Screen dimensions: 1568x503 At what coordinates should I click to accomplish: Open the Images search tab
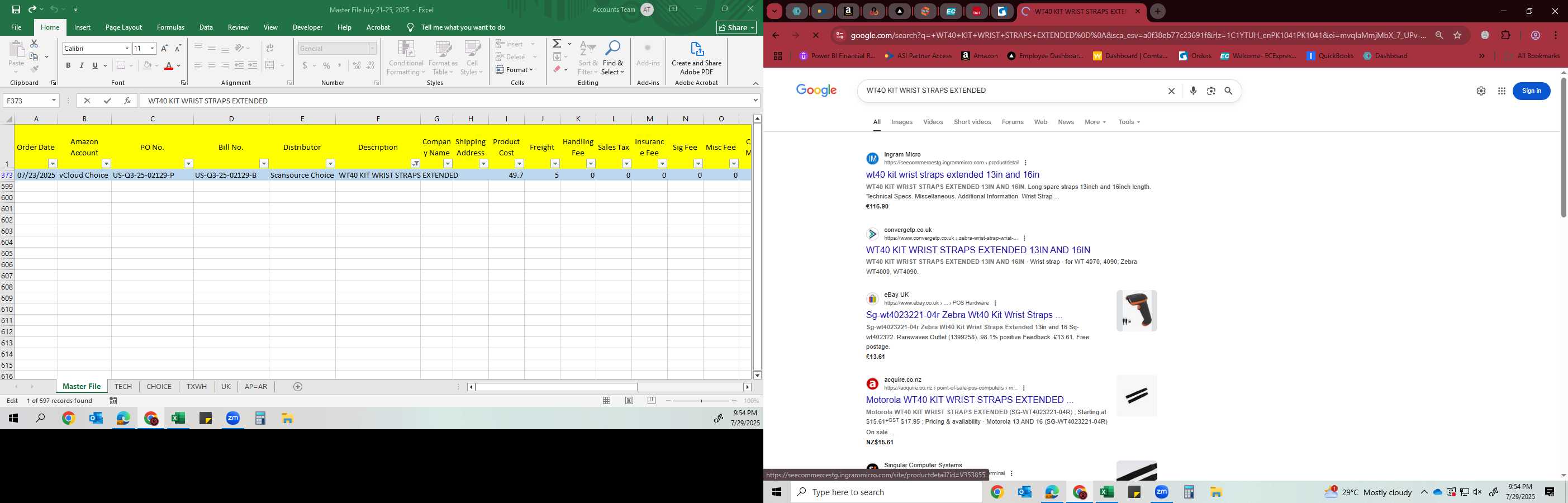901,122
